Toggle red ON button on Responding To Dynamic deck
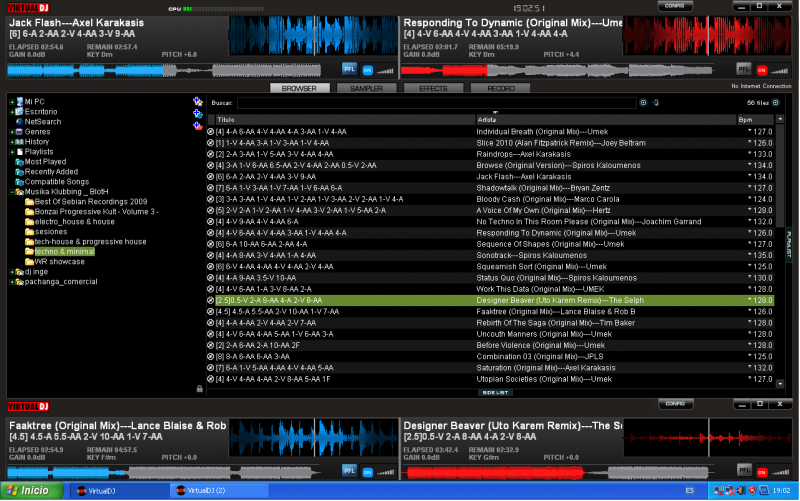The height and width of the screenshot is (501, 800). click(762, 70)
